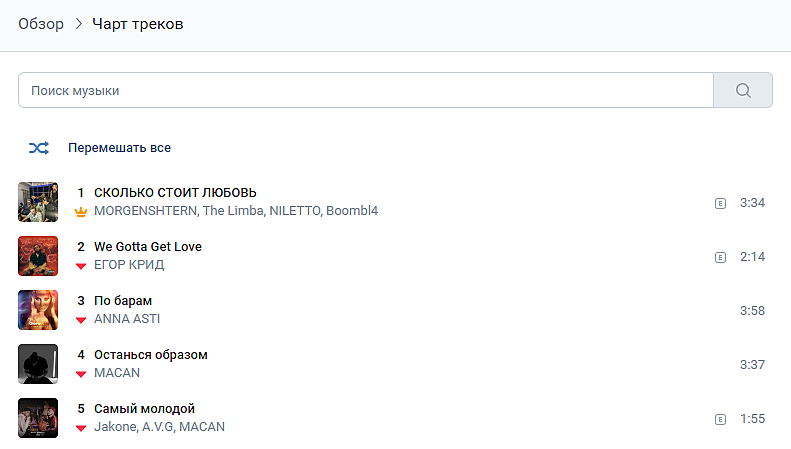Click red down arrow next to ЕГОР КРИД

[x=81, y=266]
